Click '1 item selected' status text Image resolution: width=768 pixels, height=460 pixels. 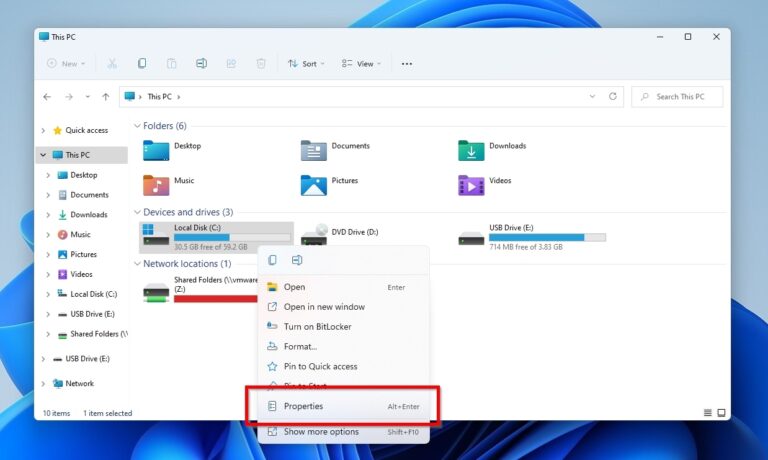(x=108, y=413)
